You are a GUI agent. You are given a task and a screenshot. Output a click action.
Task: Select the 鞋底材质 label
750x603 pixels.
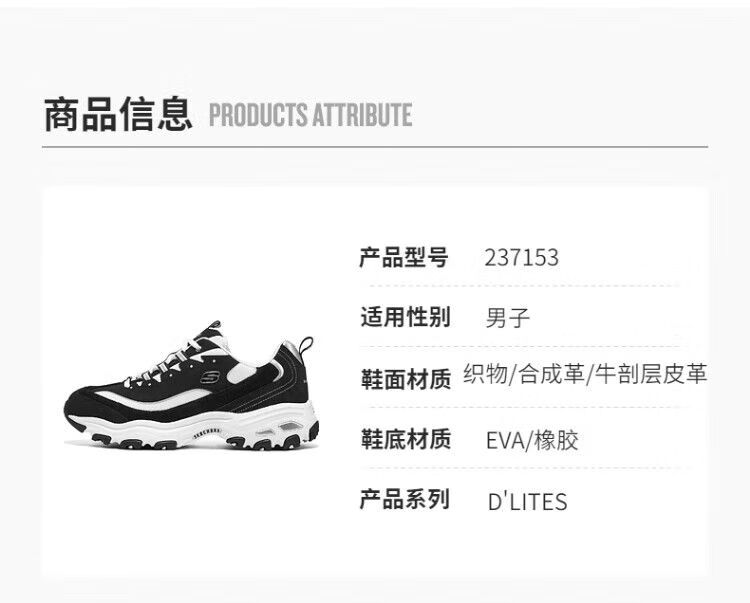click(x=406, y=439)
